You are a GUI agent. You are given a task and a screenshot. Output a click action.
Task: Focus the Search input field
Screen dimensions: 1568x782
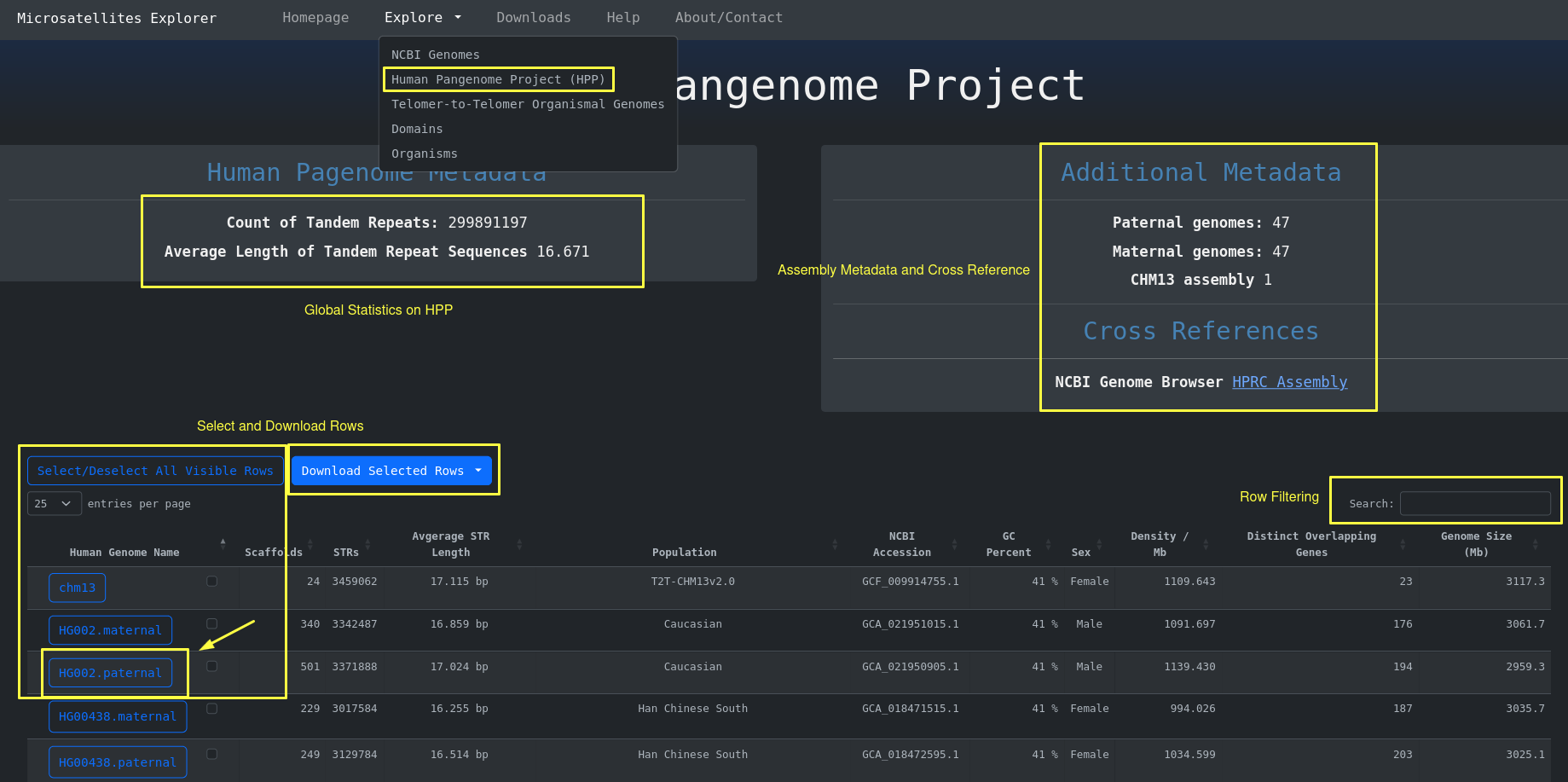point(1474,504)
